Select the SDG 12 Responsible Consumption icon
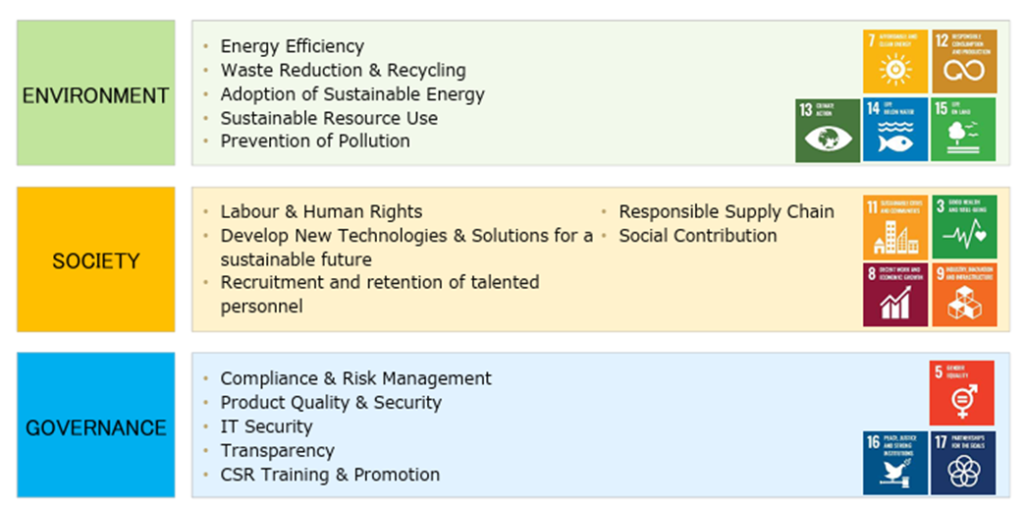The image size is (1024, 509). 964,61
